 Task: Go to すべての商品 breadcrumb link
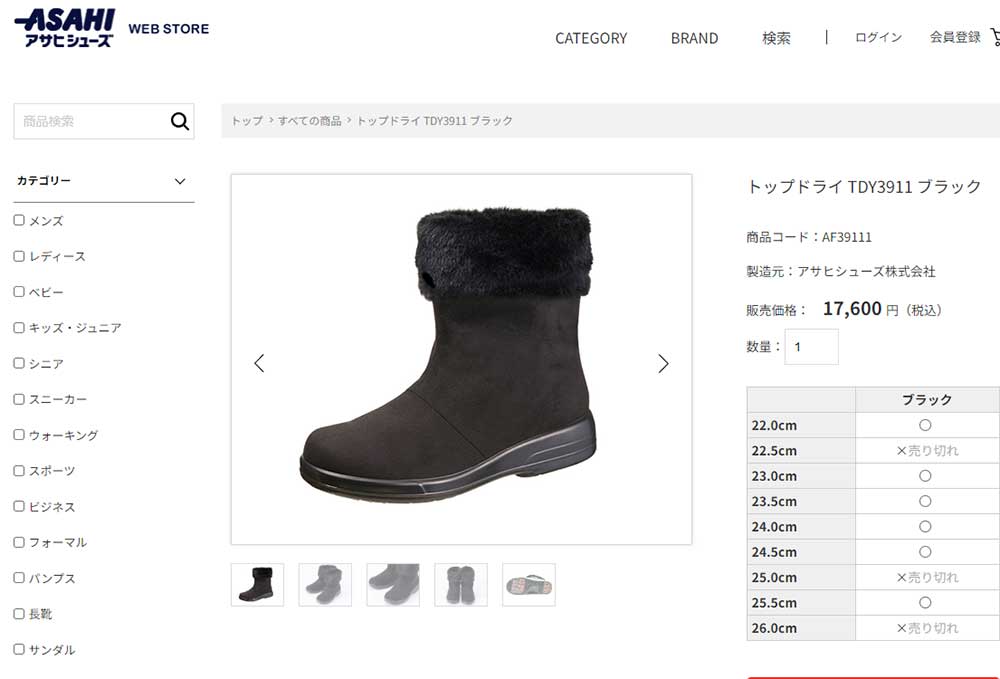309,120
